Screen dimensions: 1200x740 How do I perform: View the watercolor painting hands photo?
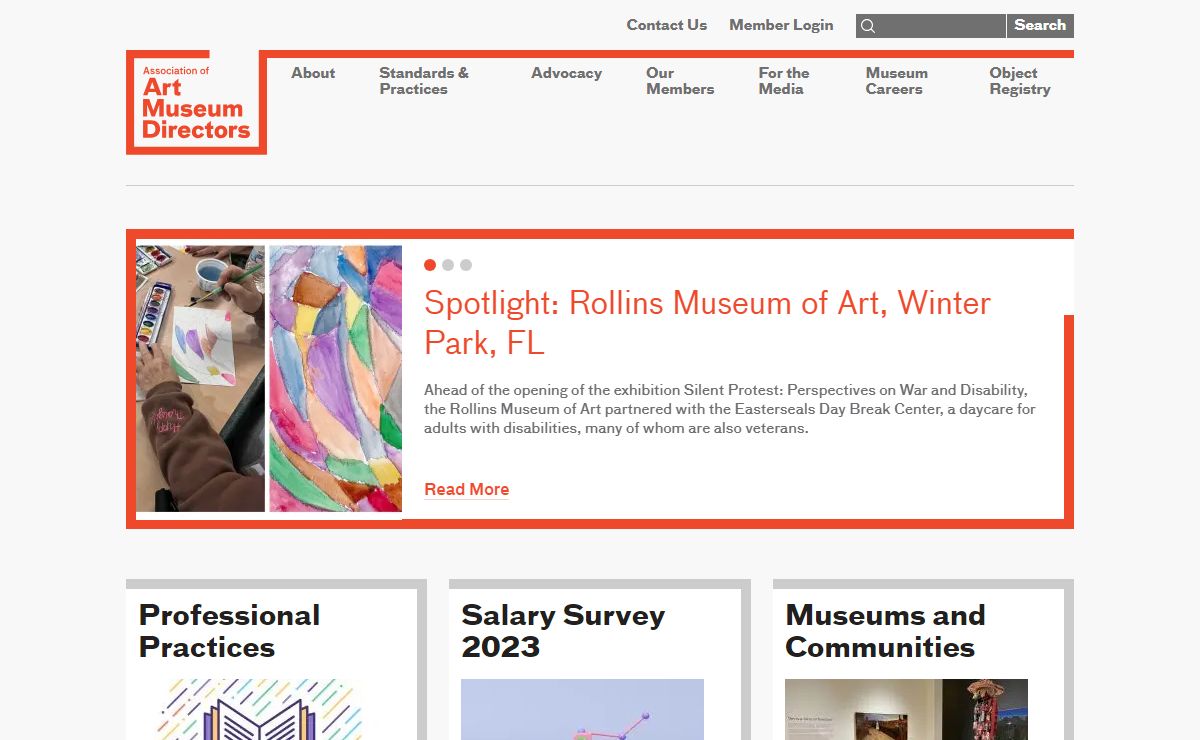(x=200, y=379)
